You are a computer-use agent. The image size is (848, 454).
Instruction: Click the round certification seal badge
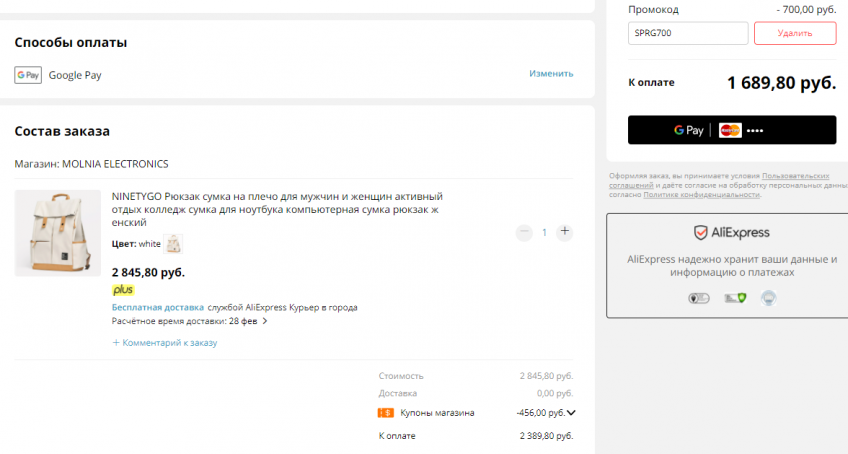click(768, 297)
